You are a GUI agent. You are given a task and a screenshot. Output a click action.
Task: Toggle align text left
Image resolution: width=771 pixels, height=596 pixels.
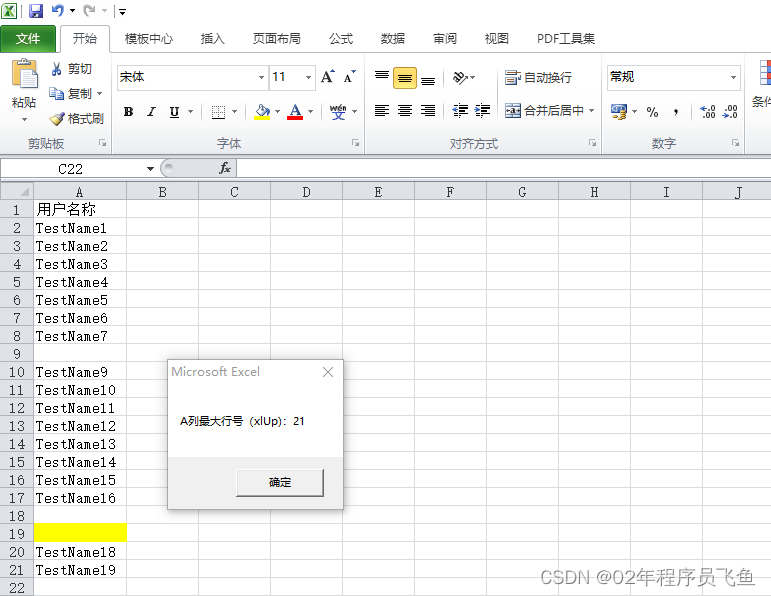(x=382, y=111)
